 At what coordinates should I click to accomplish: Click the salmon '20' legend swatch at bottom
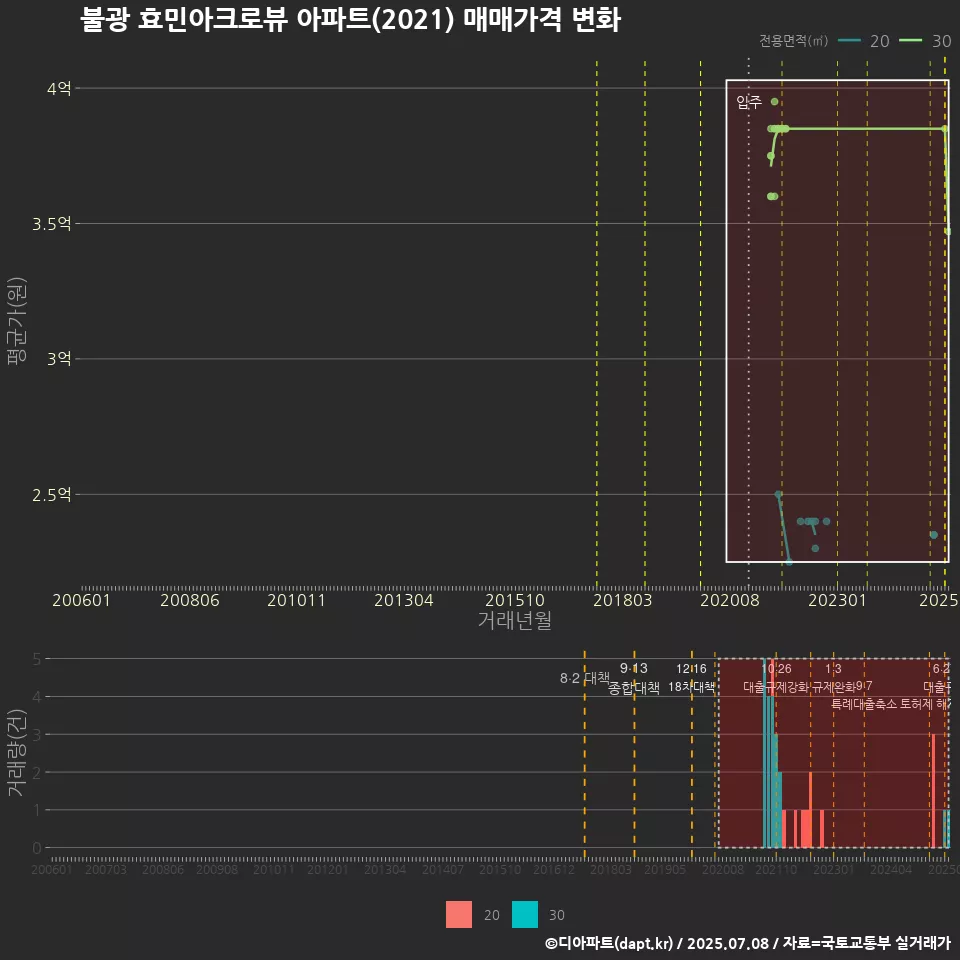click(459, 915)
